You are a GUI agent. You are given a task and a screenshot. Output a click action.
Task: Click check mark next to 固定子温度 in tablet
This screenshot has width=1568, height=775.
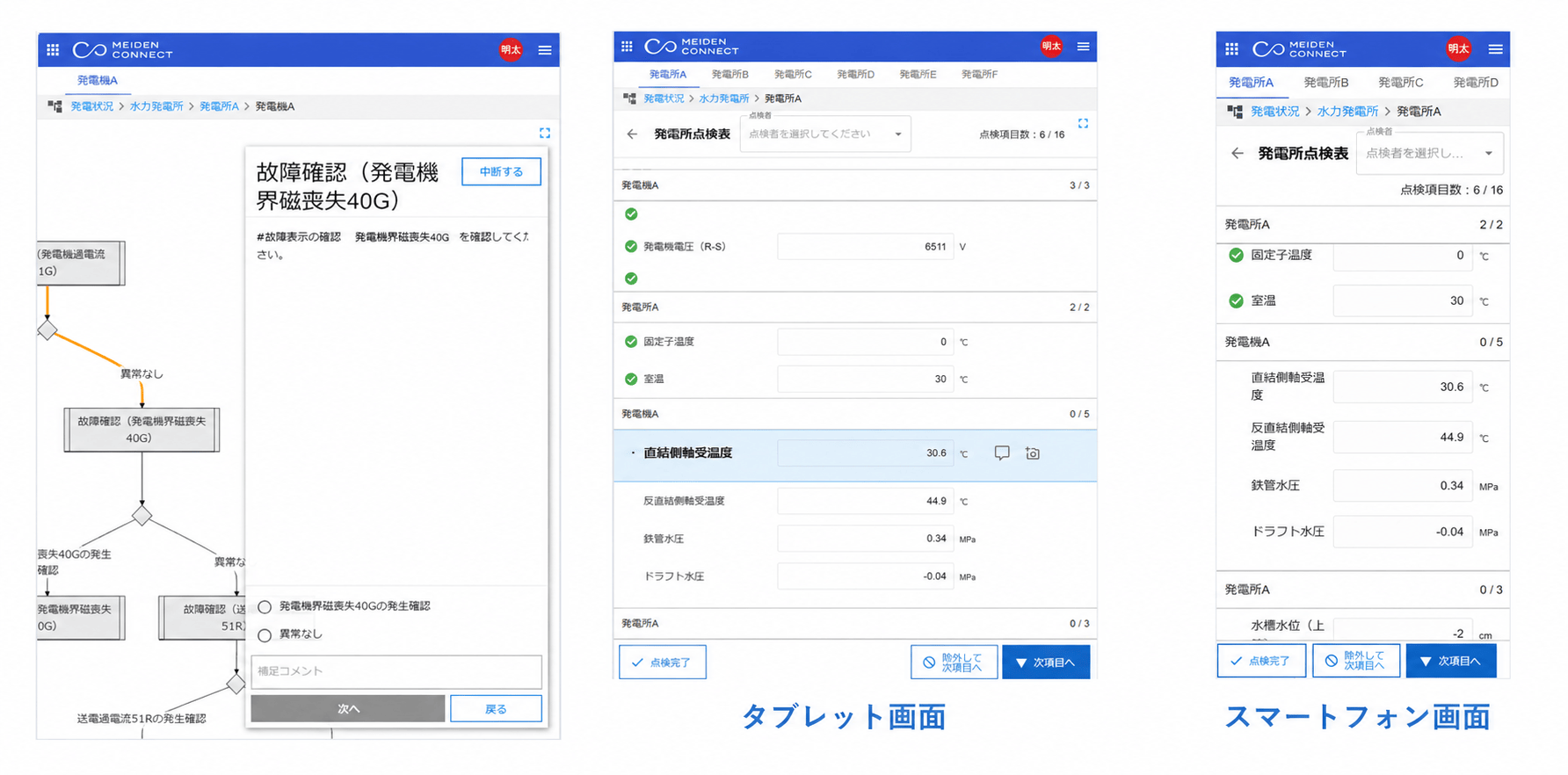(x=631, y=342)
